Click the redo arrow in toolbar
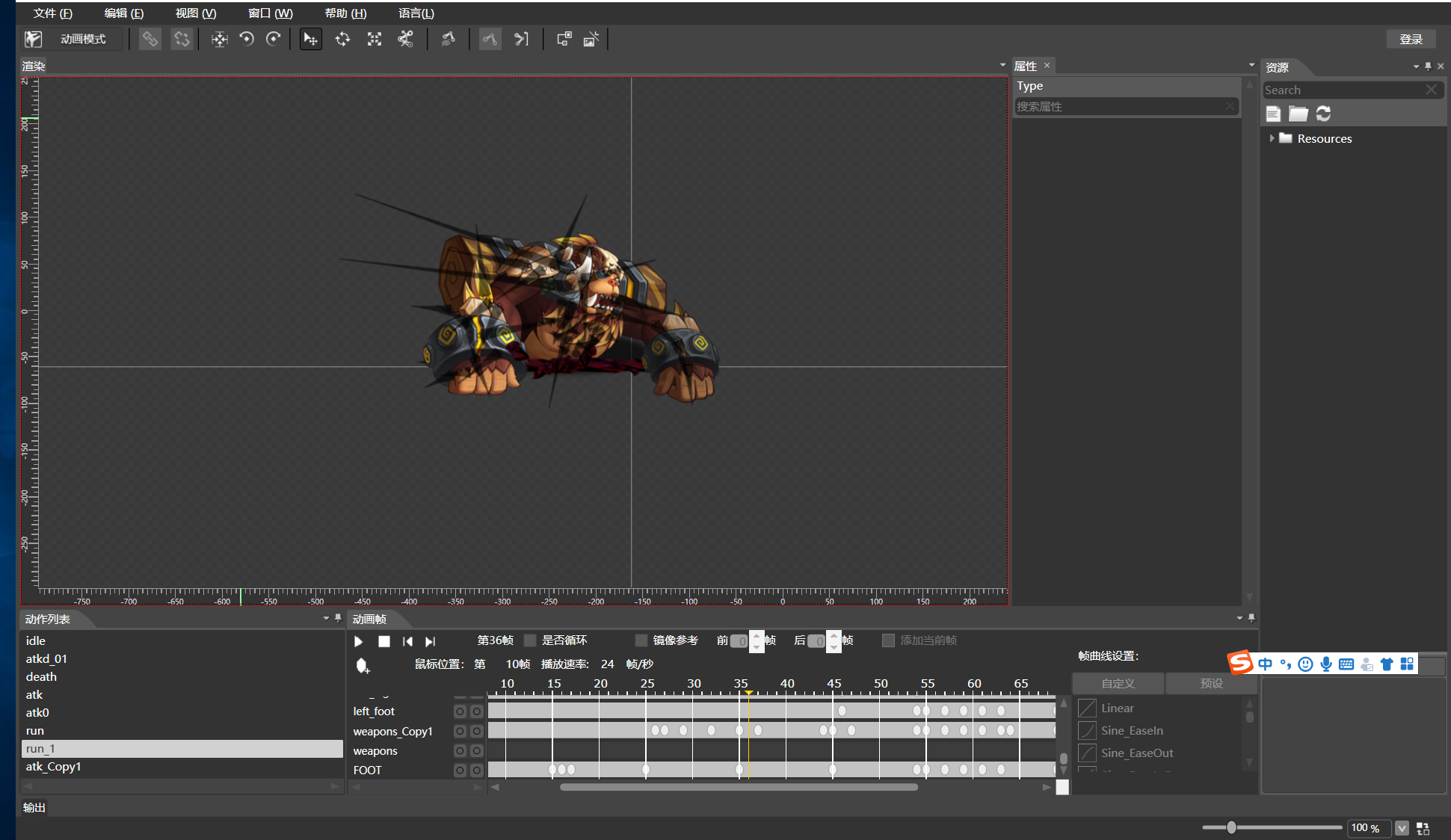The image size is (1451, 840). pos(274,39)
